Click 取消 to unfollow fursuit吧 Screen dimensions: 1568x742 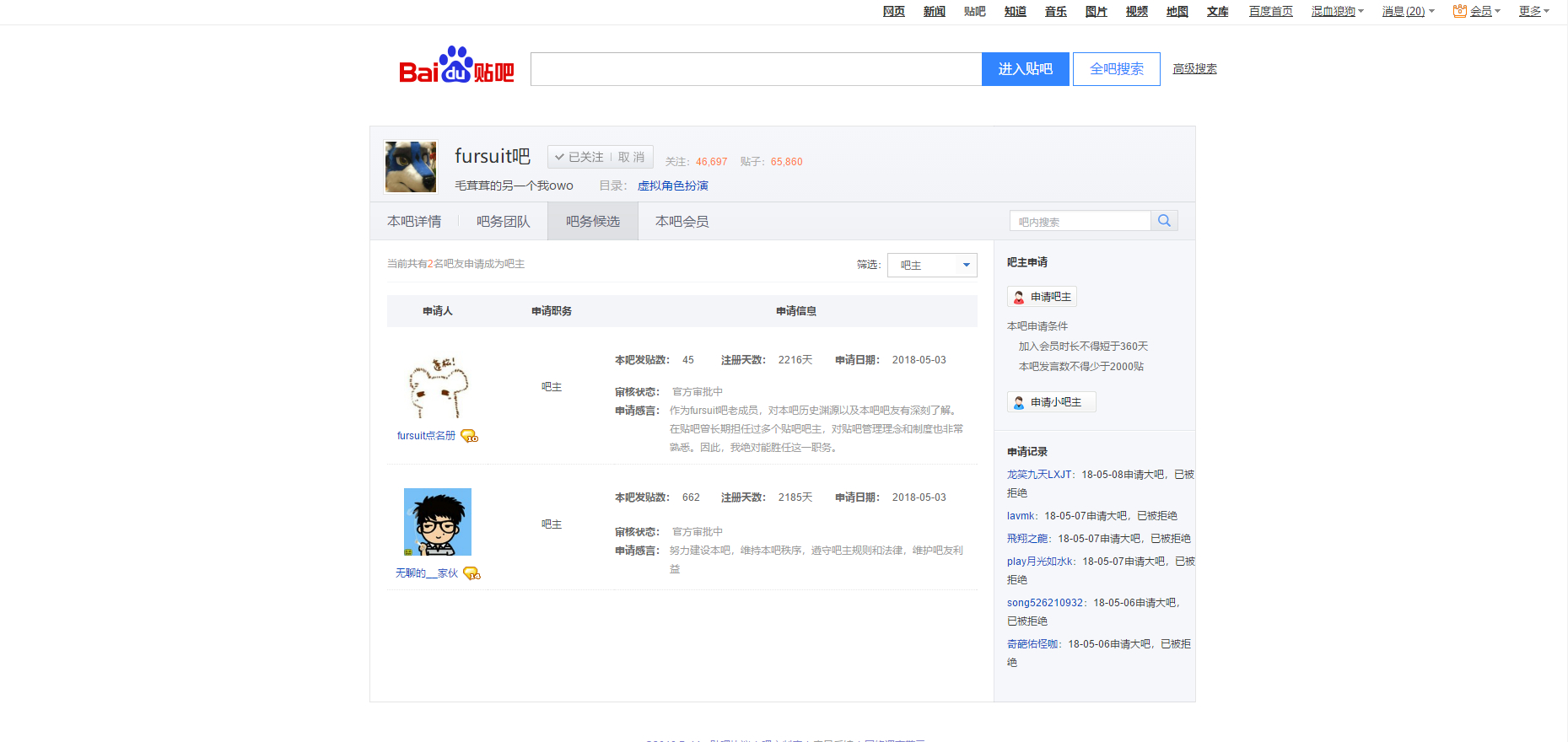click(x=631, y=157)
